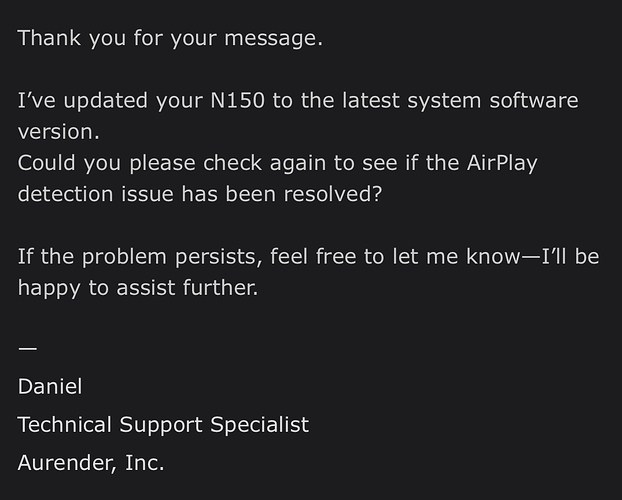Click the "Aurender, Inc." company line

tap(91, 463)
